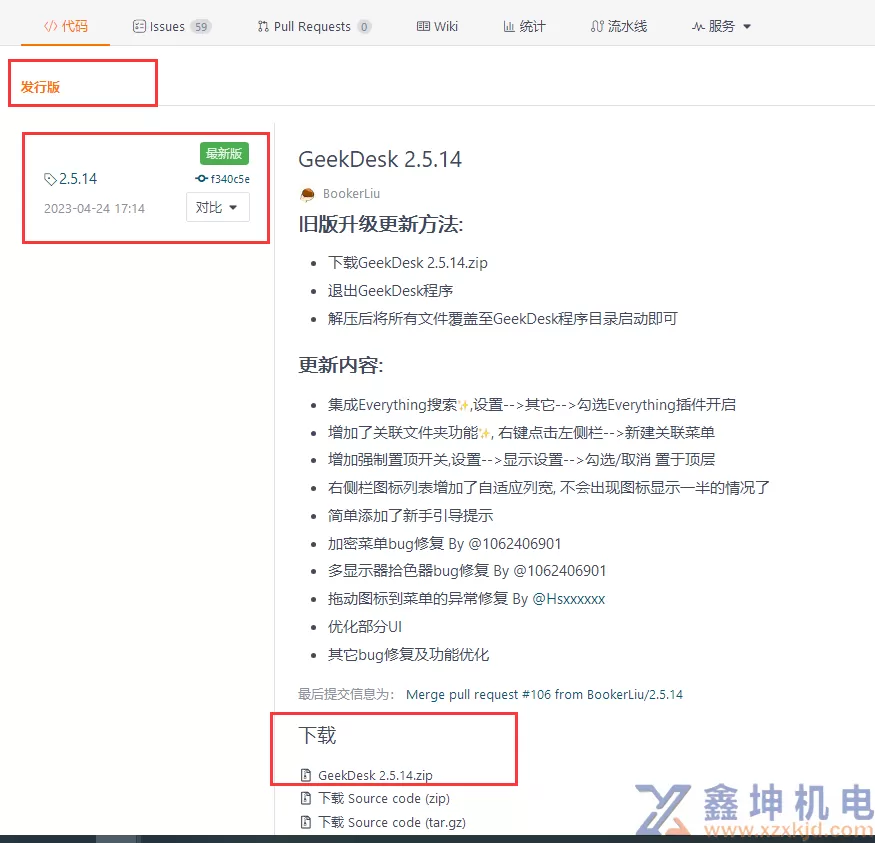The width and height of the screenshot is (875, 843).
Task: Click BookerLiu's avatar image
Action: pos(307,194)
